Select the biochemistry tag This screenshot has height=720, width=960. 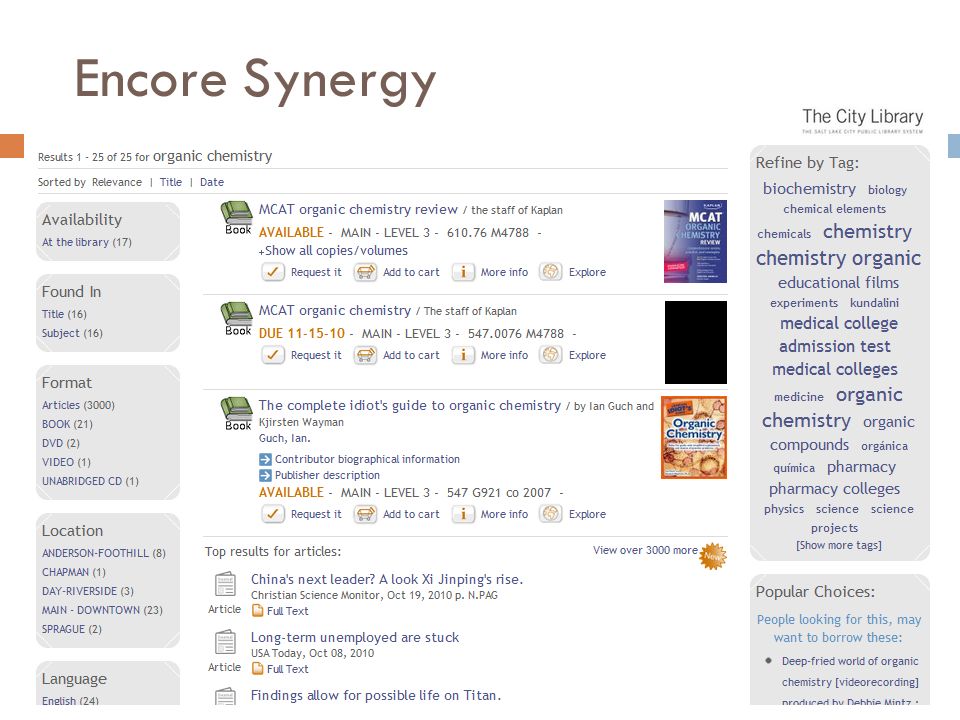point(809,189)
